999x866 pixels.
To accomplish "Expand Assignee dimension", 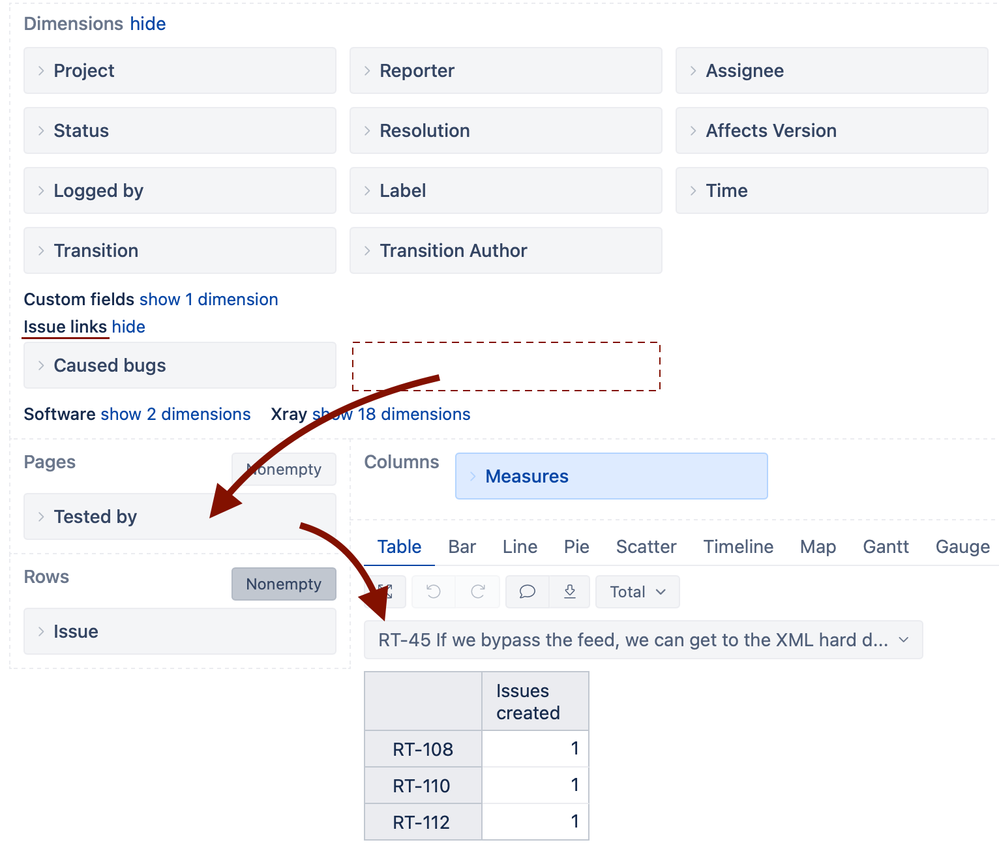I will click(x=831, y=71).
